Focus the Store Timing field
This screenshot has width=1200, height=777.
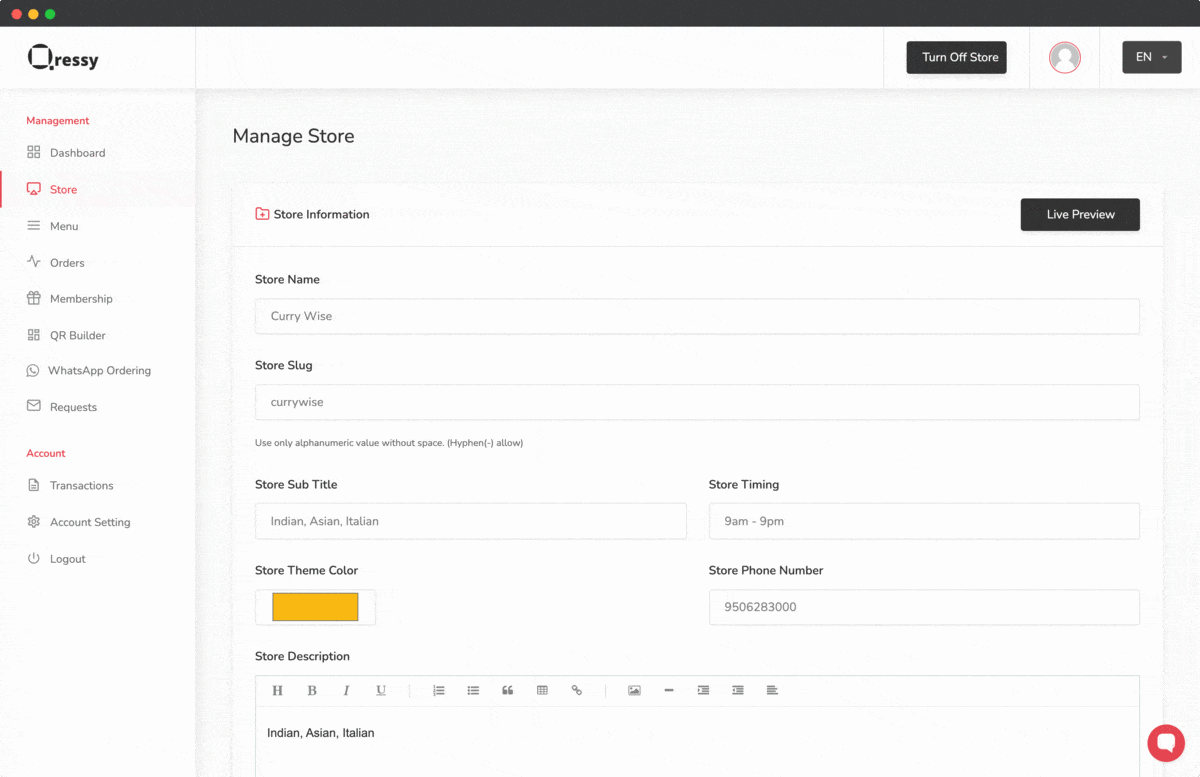tap(924, 521)
